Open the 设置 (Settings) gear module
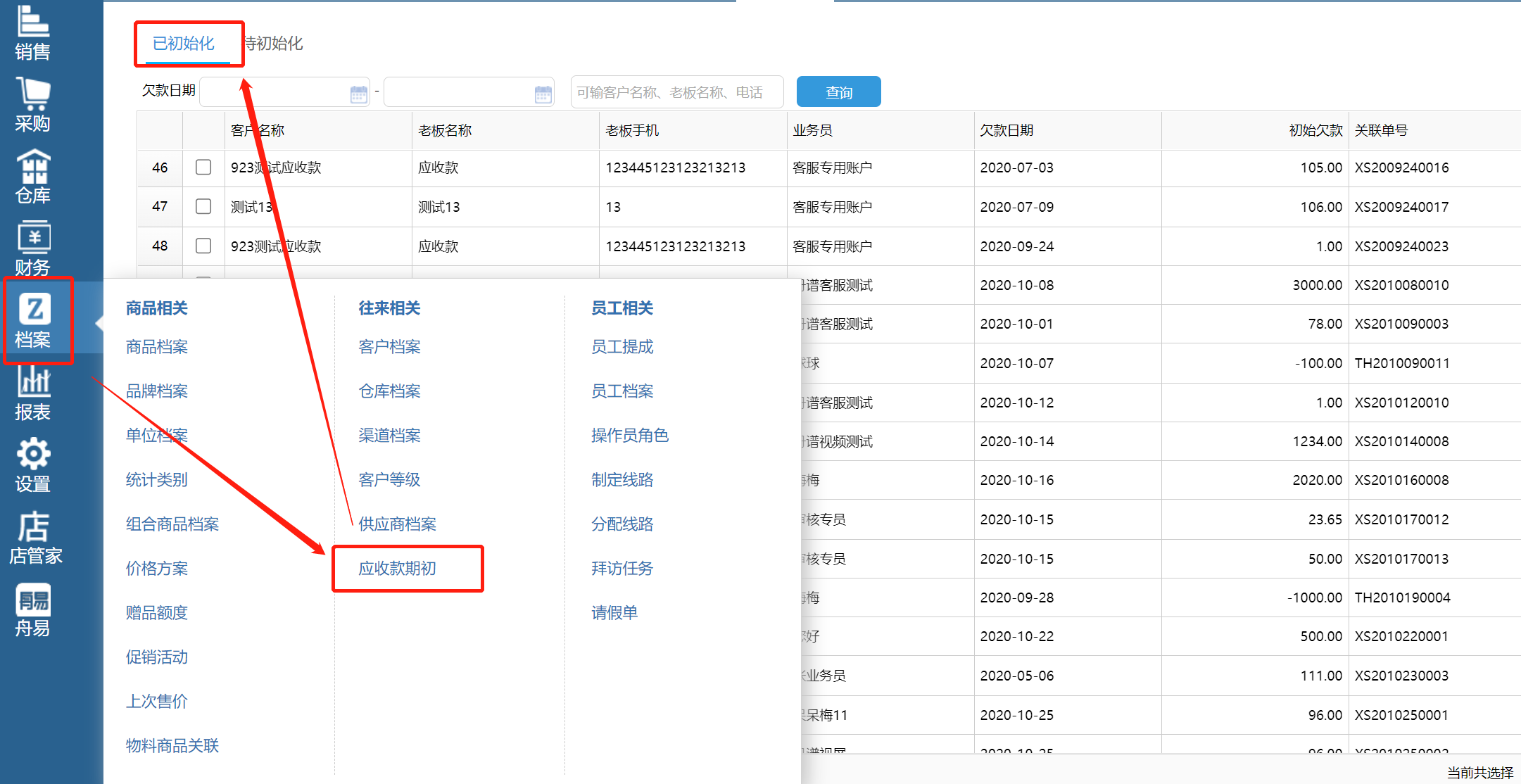The height and width of the screenshot is (784, 1521). point(33,465)
